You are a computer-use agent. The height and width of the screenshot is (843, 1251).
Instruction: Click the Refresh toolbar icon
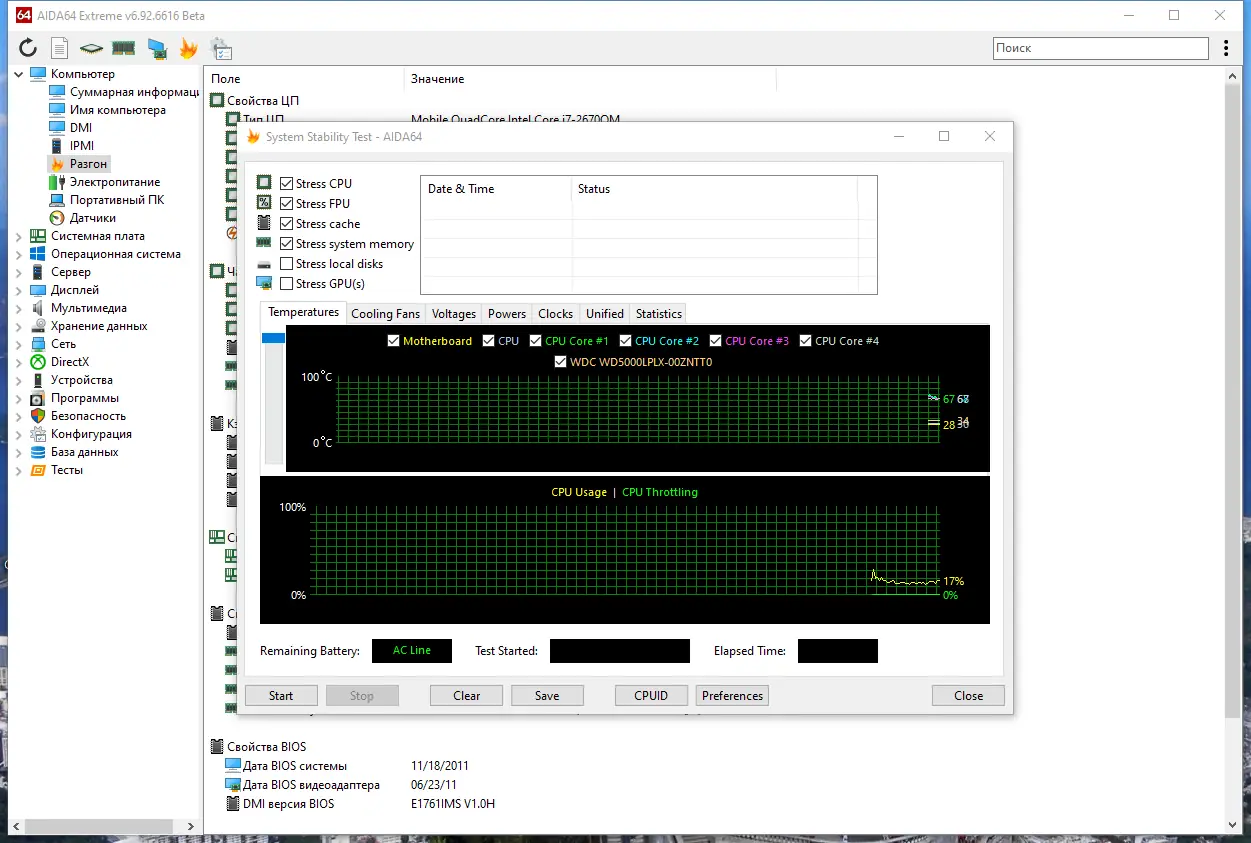click(x=28, y=48)
